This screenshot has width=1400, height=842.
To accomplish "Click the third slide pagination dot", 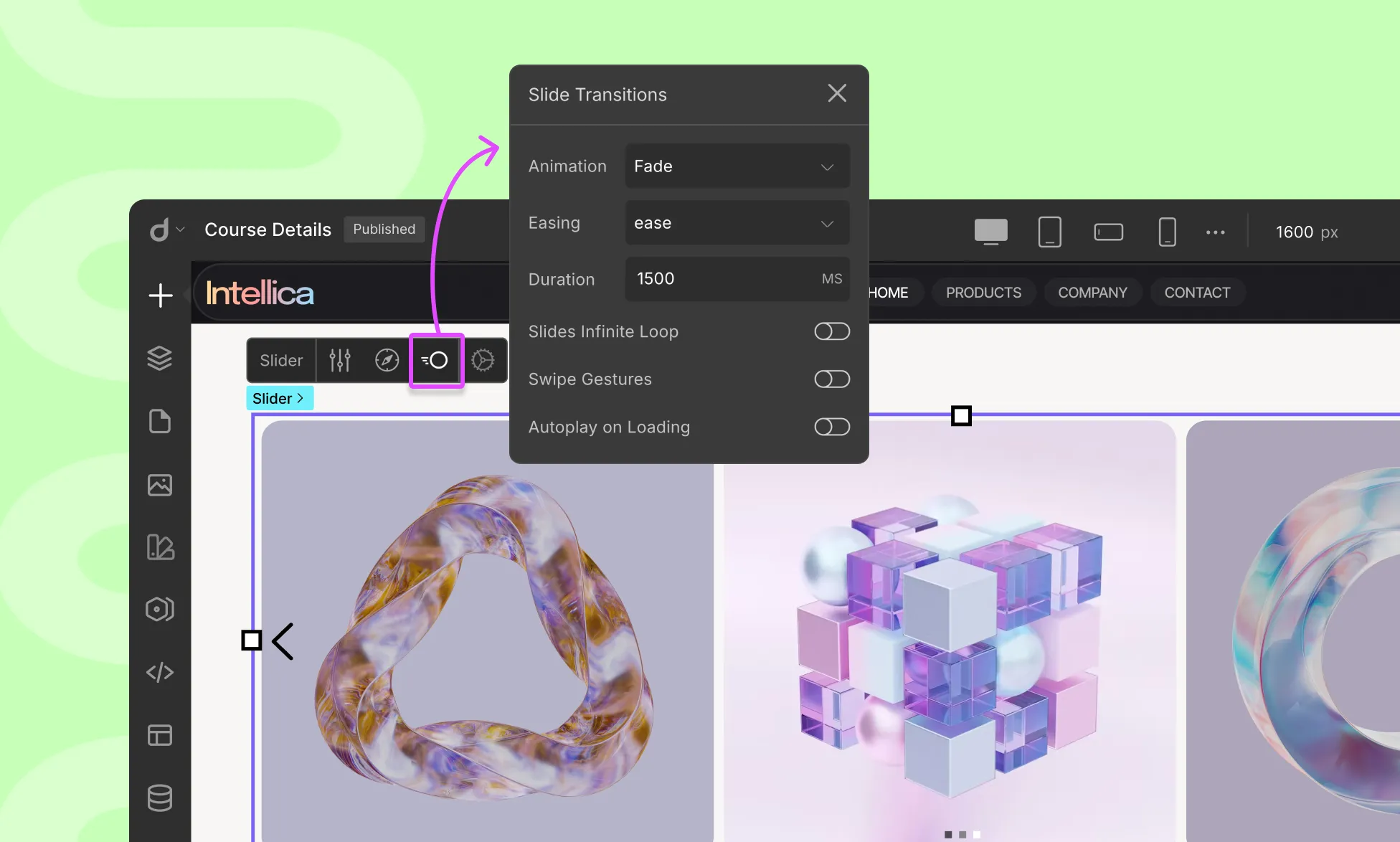I will 977,834.
